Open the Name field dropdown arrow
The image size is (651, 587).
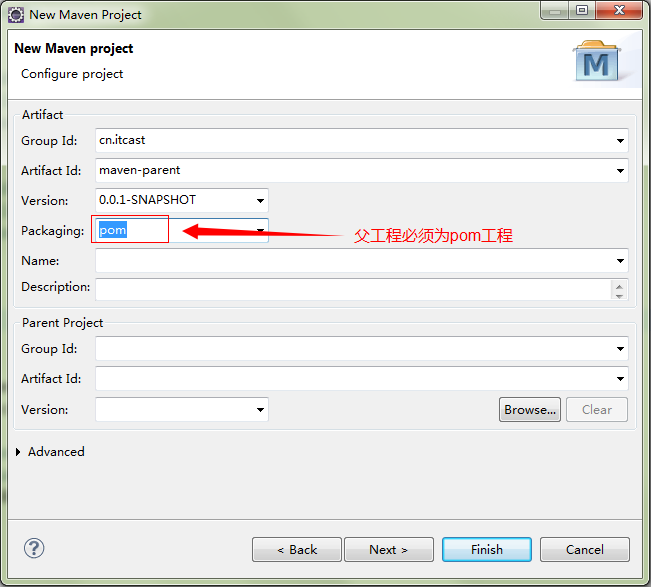(x=621, y=261)
